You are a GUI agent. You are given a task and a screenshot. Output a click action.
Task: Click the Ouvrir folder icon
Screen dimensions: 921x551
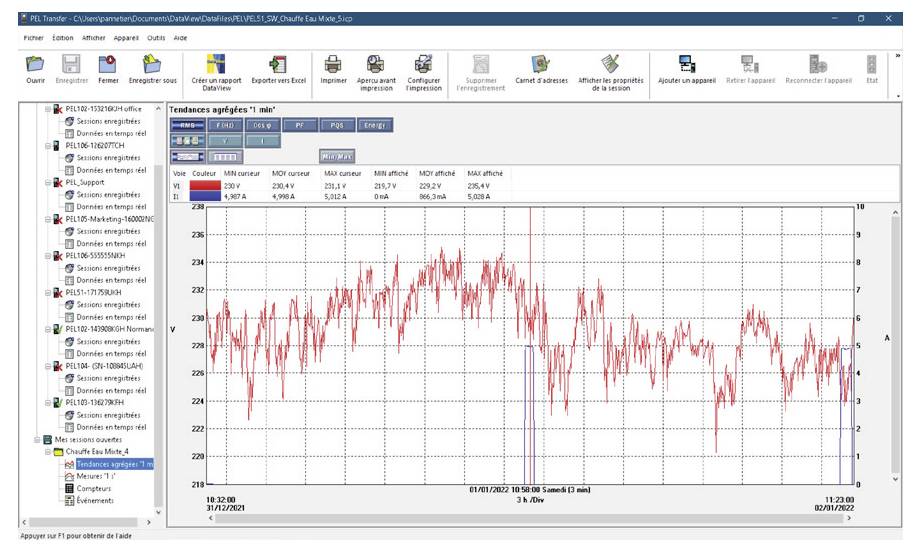[34, 65]
